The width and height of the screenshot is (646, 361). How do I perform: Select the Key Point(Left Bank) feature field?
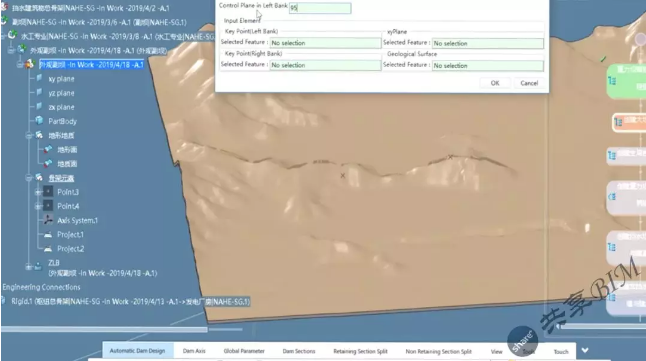point(325,42)
